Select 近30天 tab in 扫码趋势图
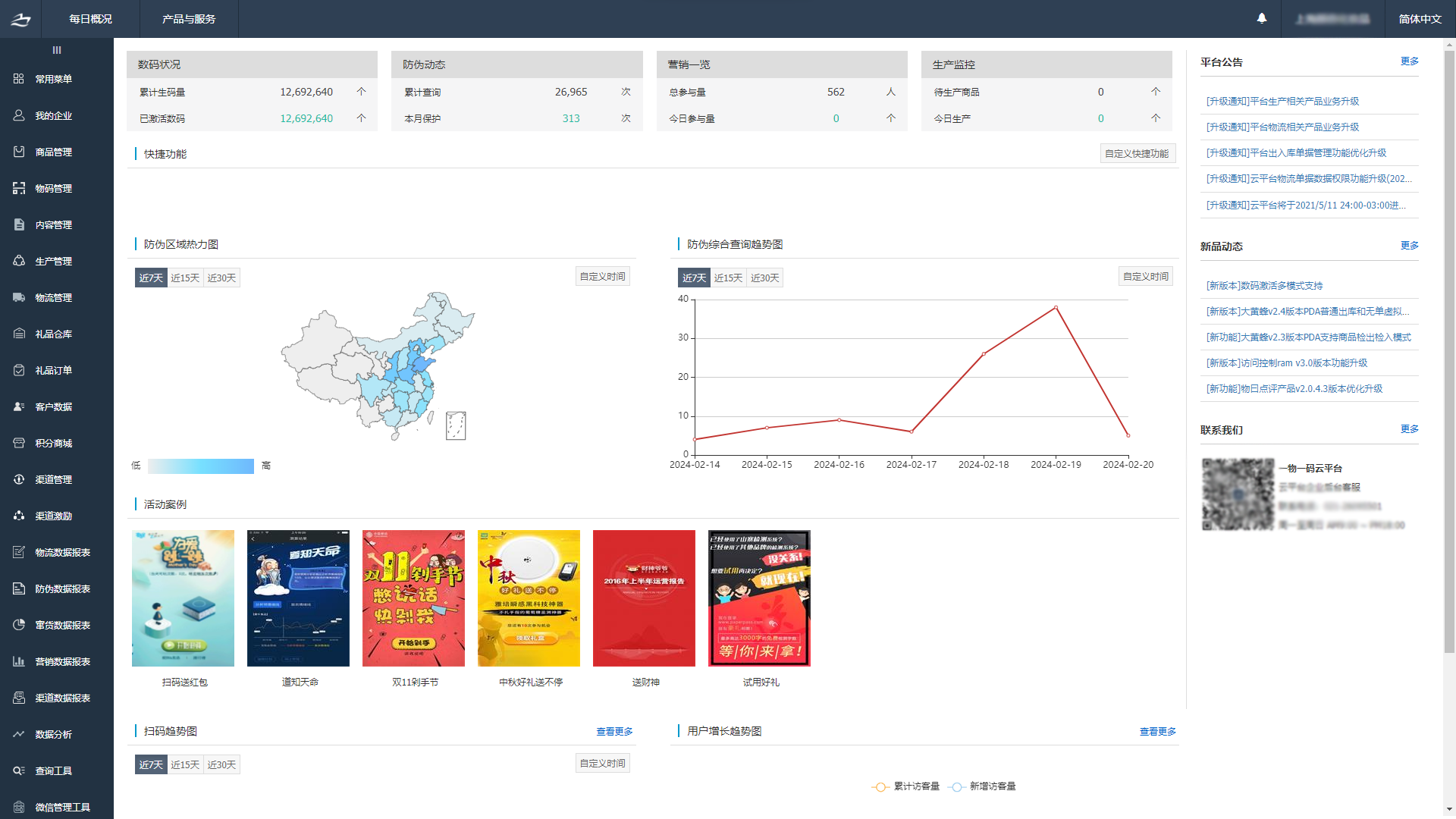Image resolution: width=1456 pixels, height=819 pixels. pos(221,765)
